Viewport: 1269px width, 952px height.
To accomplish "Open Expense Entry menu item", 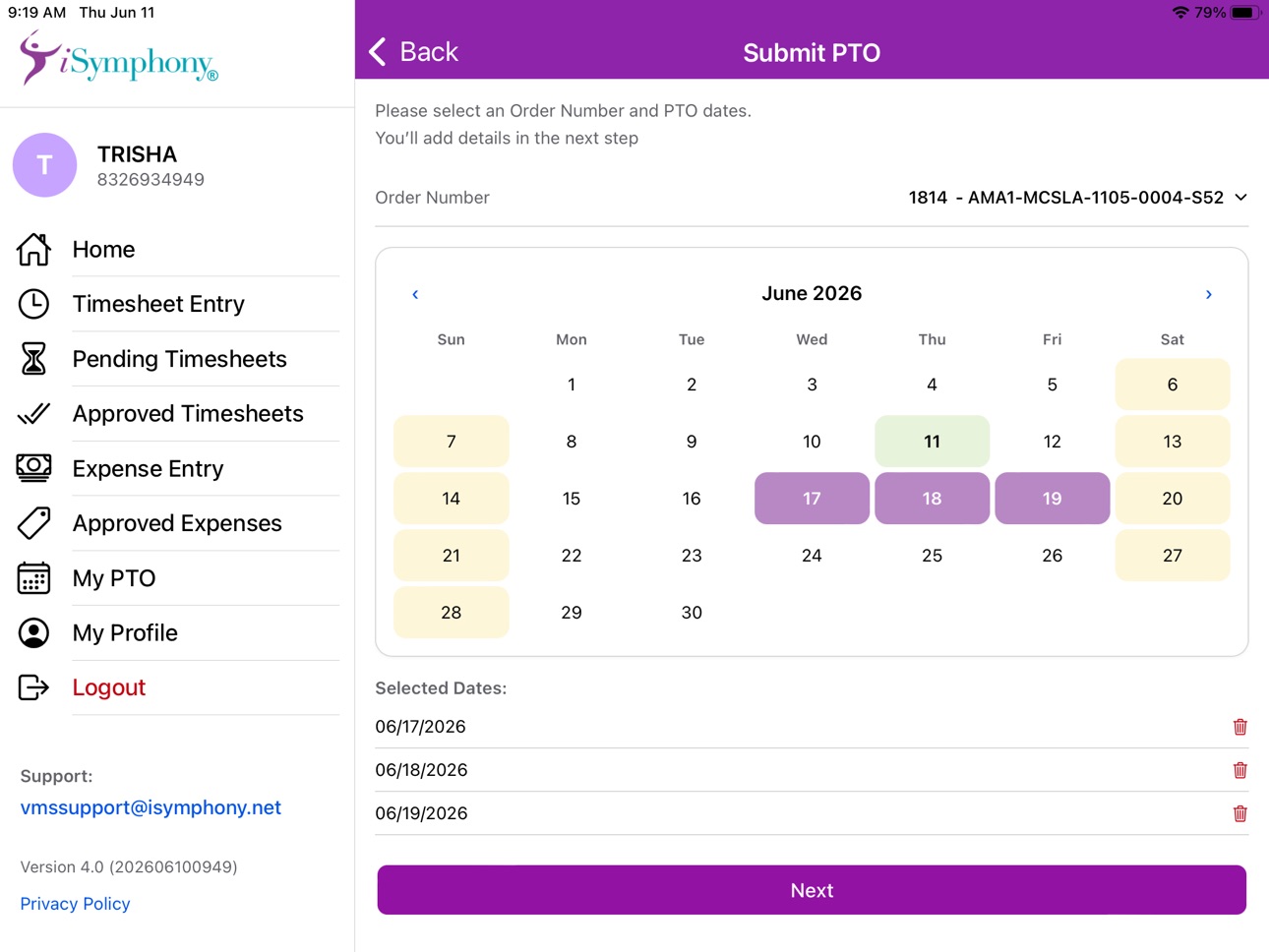I will [149, 468].
